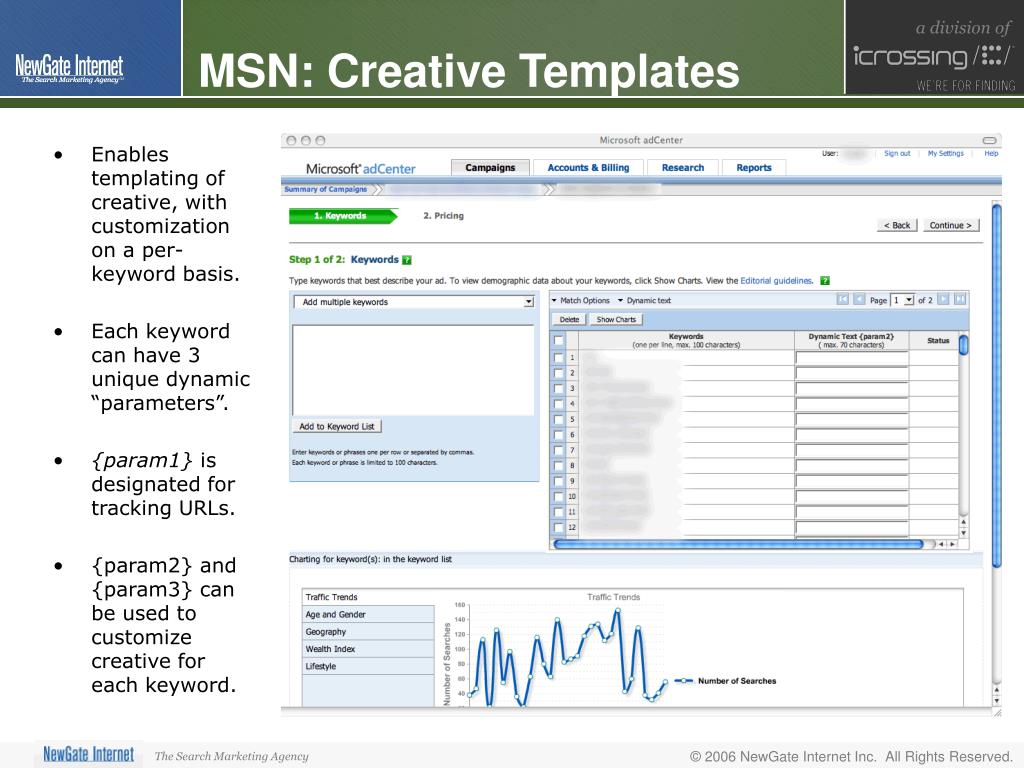Viewport: 1024px width, 768px height.
Task: Select Wealth Index chart category
Action: 368,649
